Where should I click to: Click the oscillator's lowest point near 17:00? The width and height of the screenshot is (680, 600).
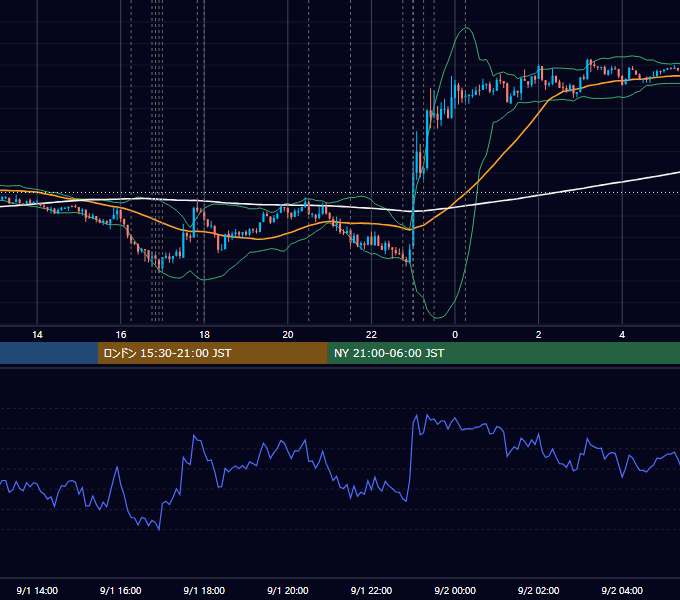[x=159, y=529]
